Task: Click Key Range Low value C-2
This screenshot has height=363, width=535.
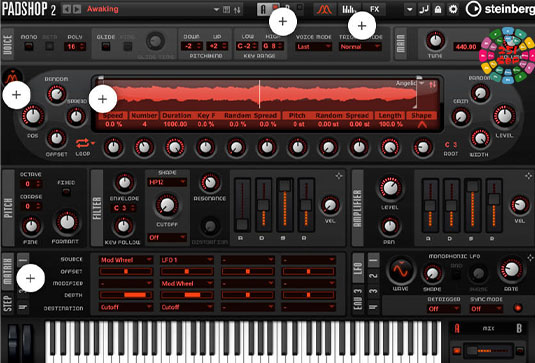Action: 247,46
